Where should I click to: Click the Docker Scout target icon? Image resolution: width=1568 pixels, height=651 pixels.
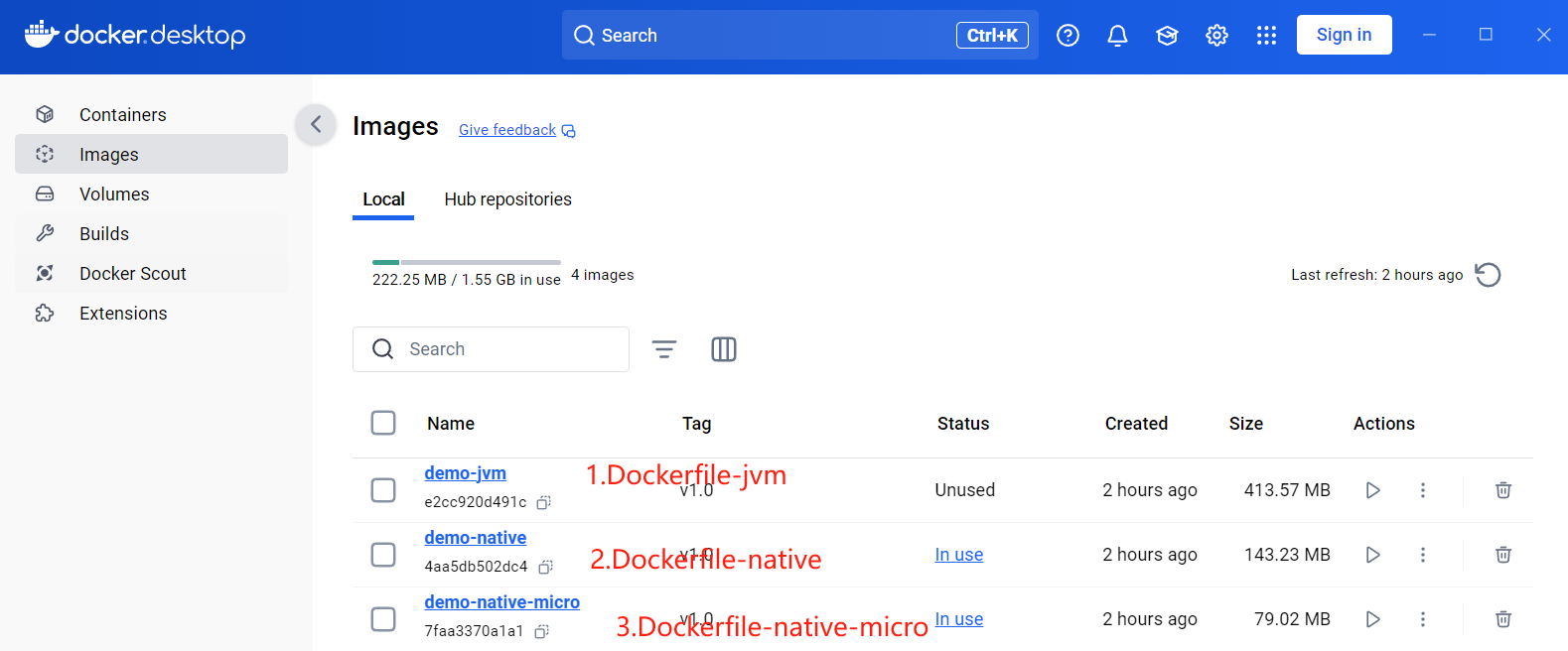[x=45, y=273]
